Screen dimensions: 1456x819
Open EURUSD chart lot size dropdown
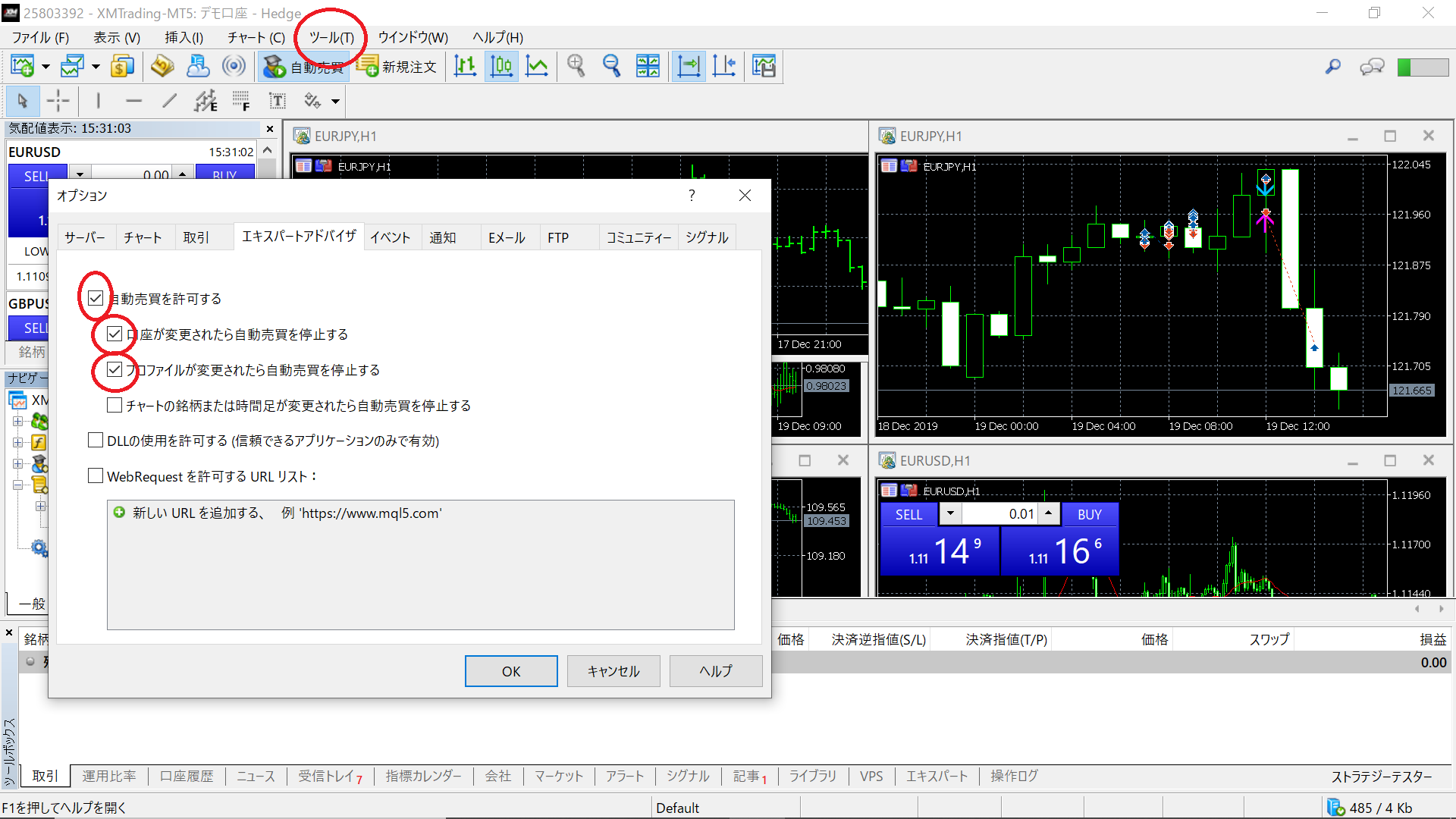pos(950,513)
